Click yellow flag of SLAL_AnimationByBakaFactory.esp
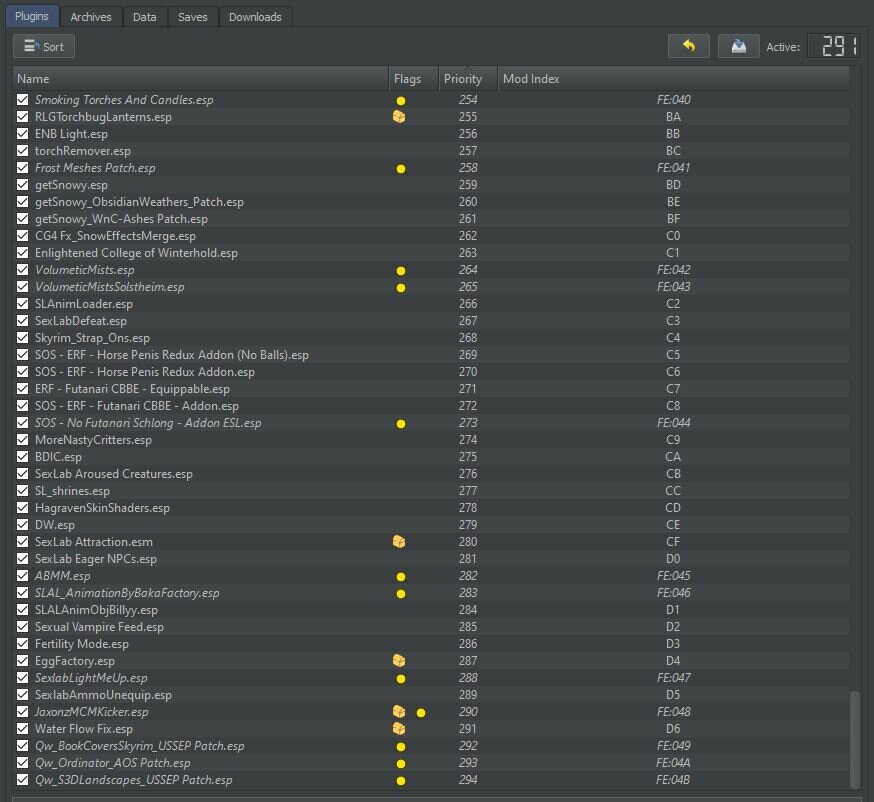874x802 pixels. tap(401, 594)
